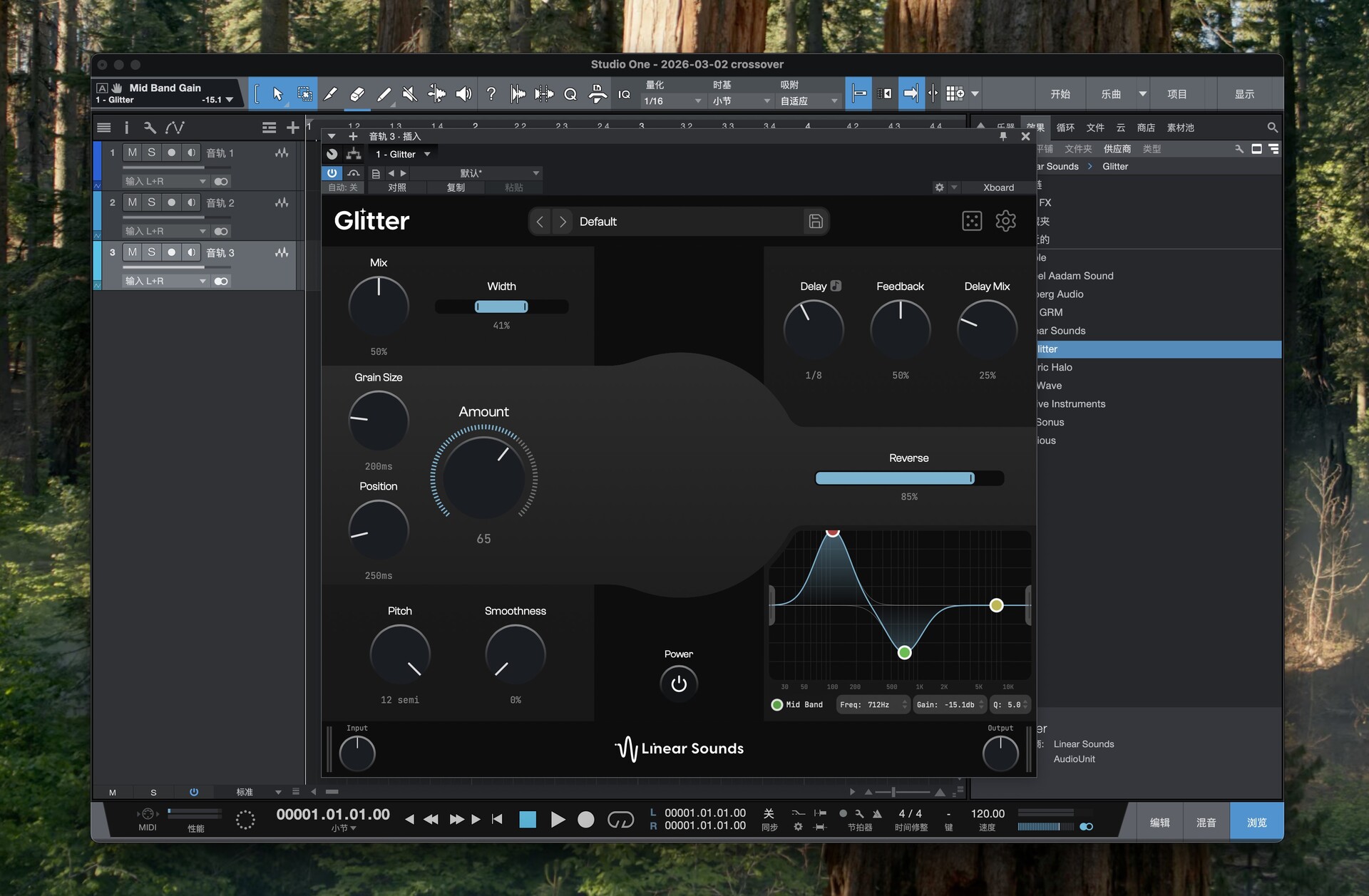Image resolution: width=1369 pixels, height=896 pixels.
Task: Click the Listen speaker tool
Action: (463, 94)
